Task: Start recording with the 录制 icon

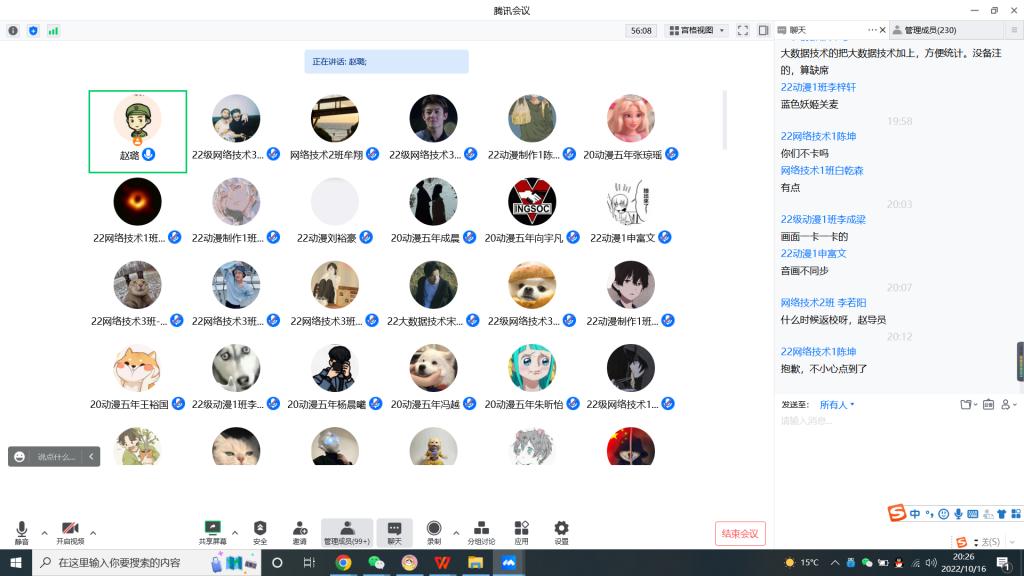Action: click(x=434, y=531)
